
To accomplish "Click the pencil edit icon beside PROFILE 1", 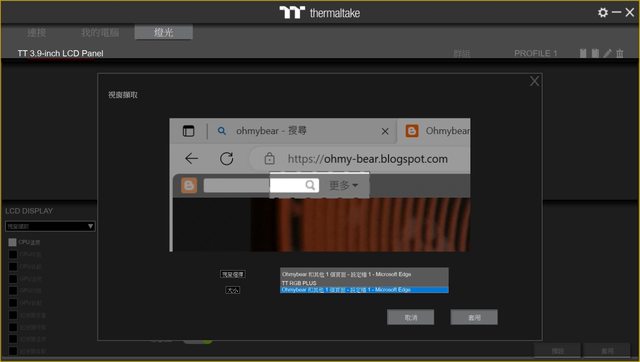I will 608,53.
